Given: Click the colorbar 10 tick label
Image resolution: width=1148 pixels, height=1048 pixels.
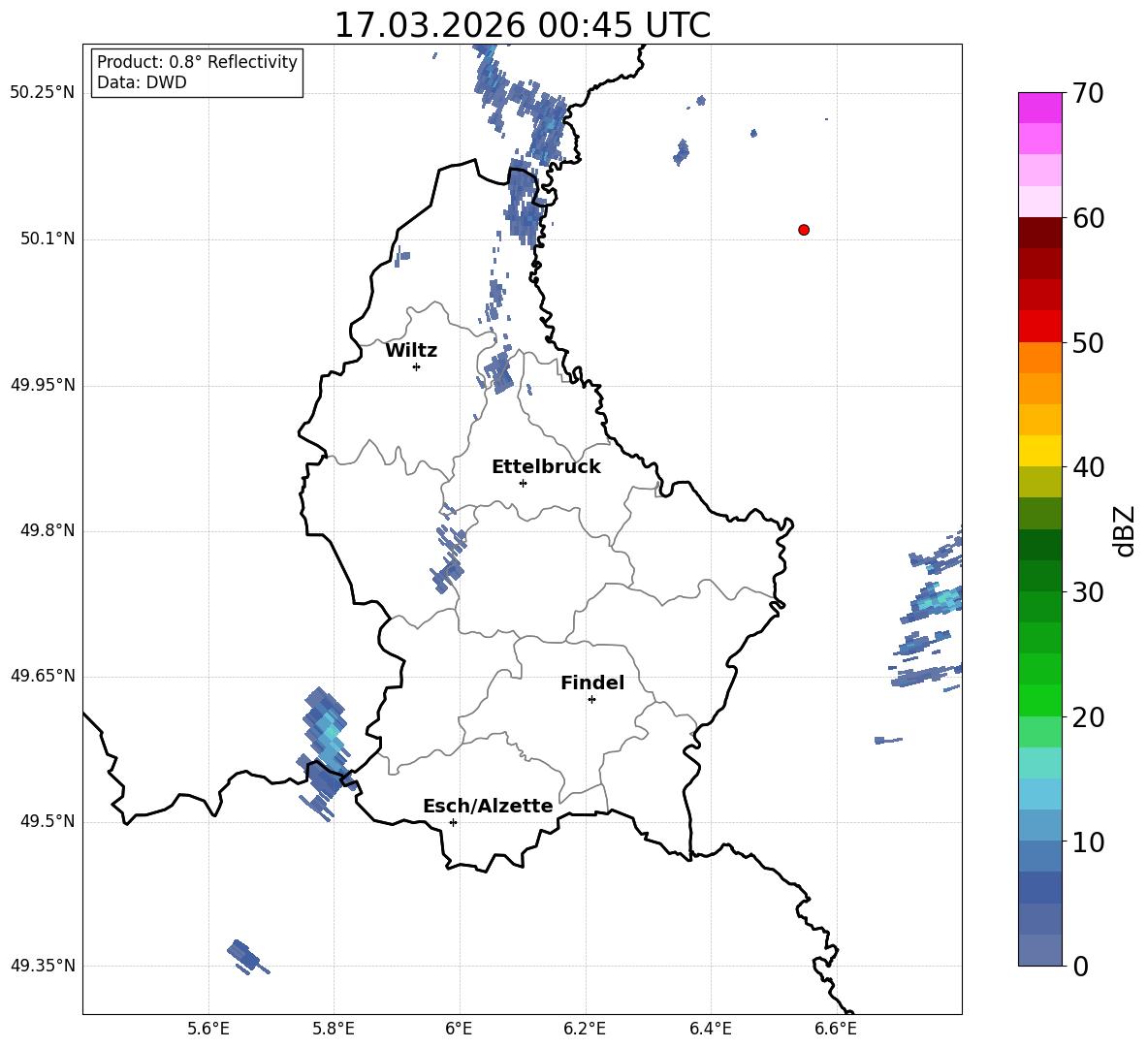Looking at the screenshot, I should pos(1088,842).
